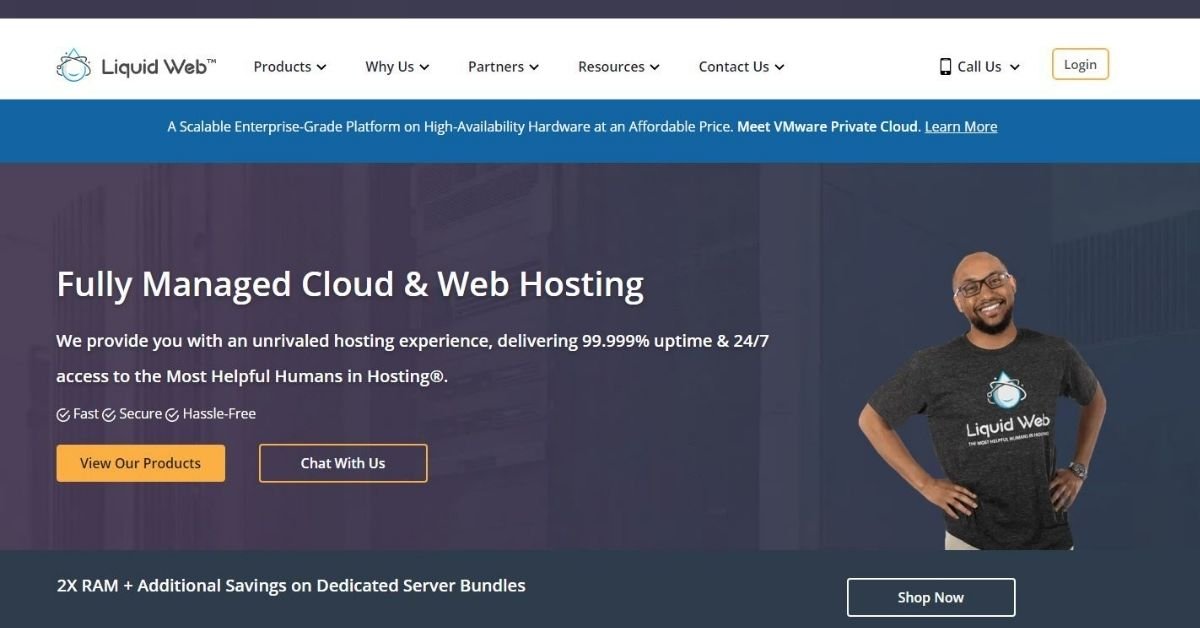This screenshot has height=628, width=1200.
Task: Click the Secure label text
Action: click(140, 414)
